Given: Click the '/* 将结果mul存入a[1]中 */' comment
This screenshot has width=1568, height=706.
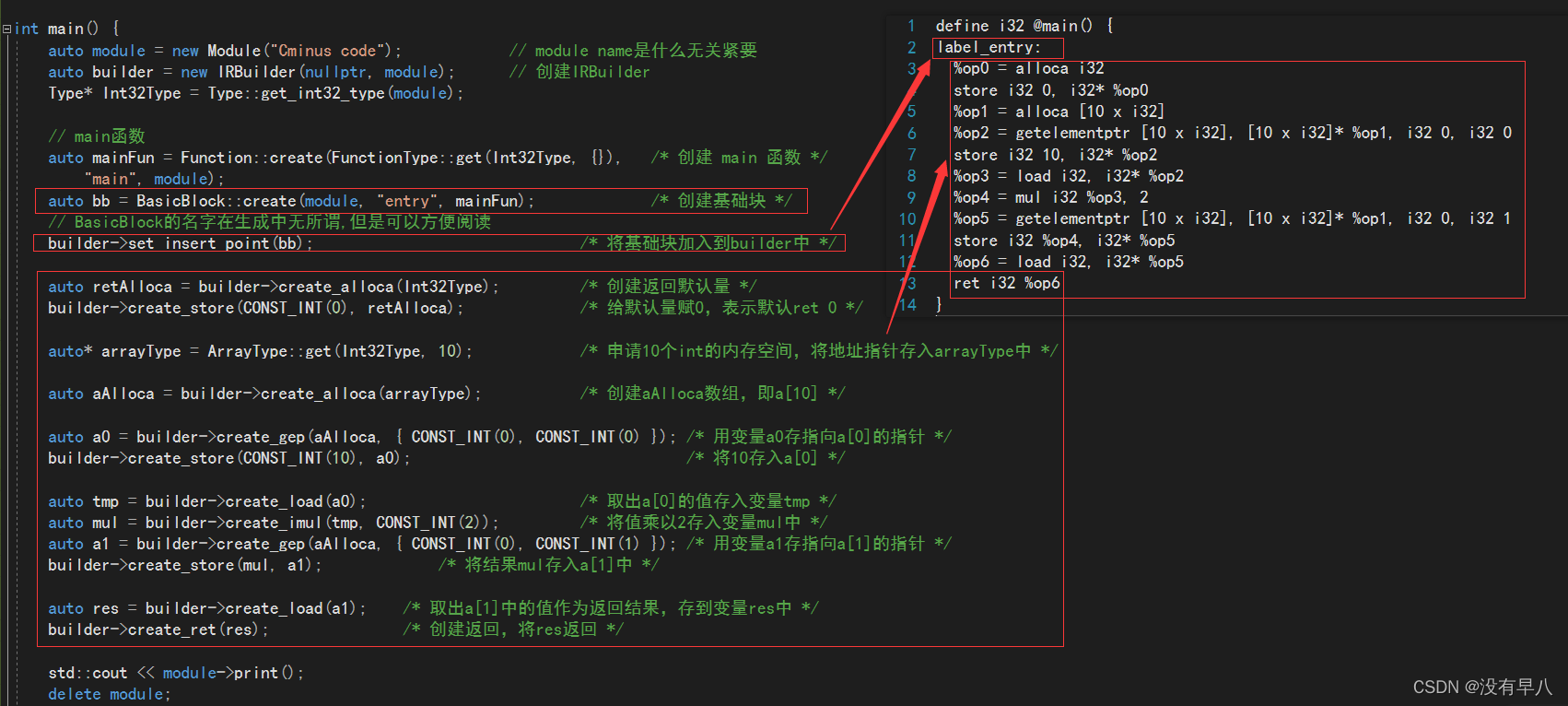Looking at the screenshot, I should (549, 565).
